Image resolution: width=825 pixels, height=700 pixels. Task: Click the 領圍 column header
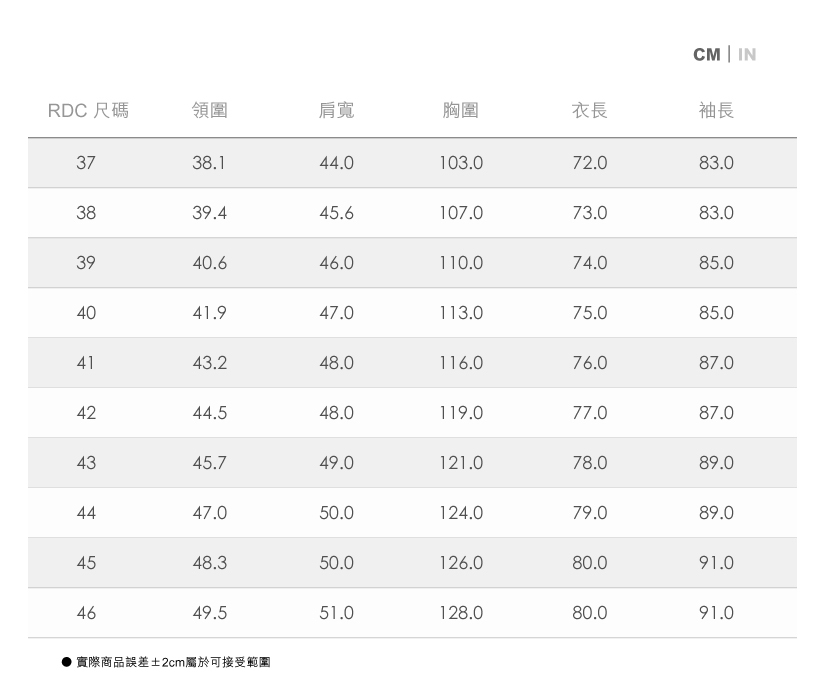(x=209, y=110)
